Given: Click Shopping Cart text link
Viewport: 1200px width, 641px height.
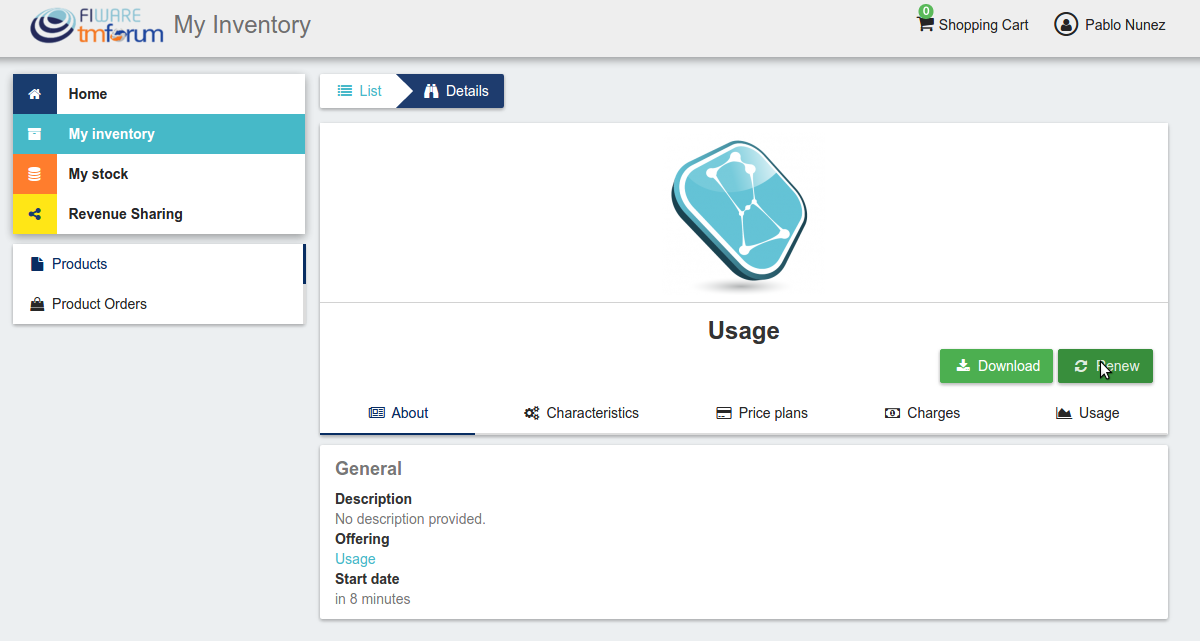Looking at the screenshot, I should [x=983, y=25].
